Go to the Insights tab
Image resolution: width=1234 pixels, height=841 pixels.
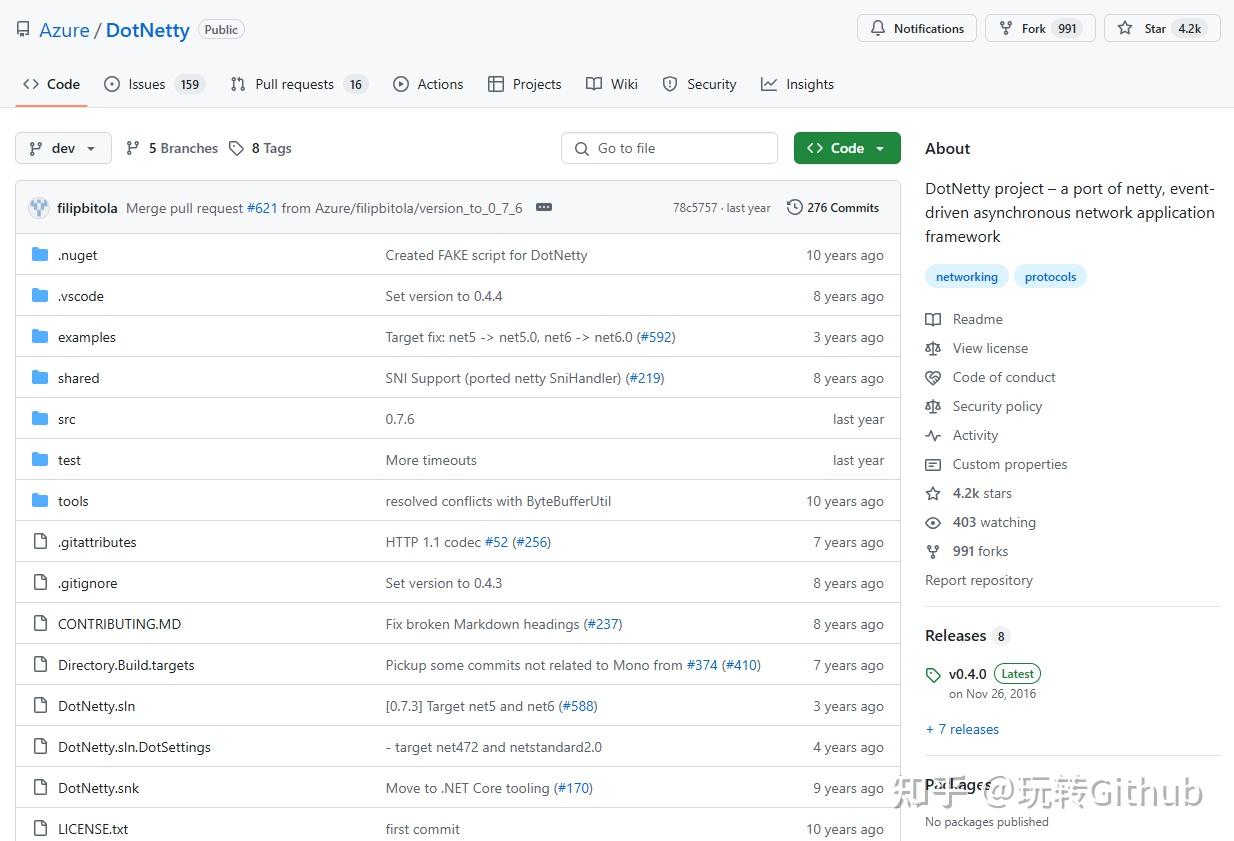click(809, 84)
